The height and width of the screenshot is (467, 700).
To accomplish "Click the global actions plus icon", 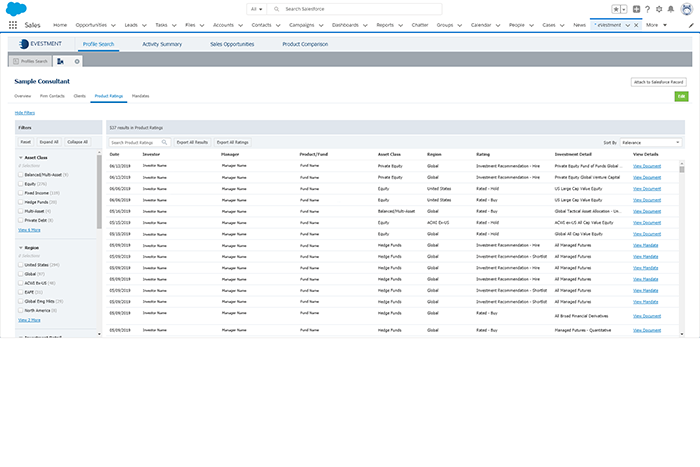I will pos(636,8).
